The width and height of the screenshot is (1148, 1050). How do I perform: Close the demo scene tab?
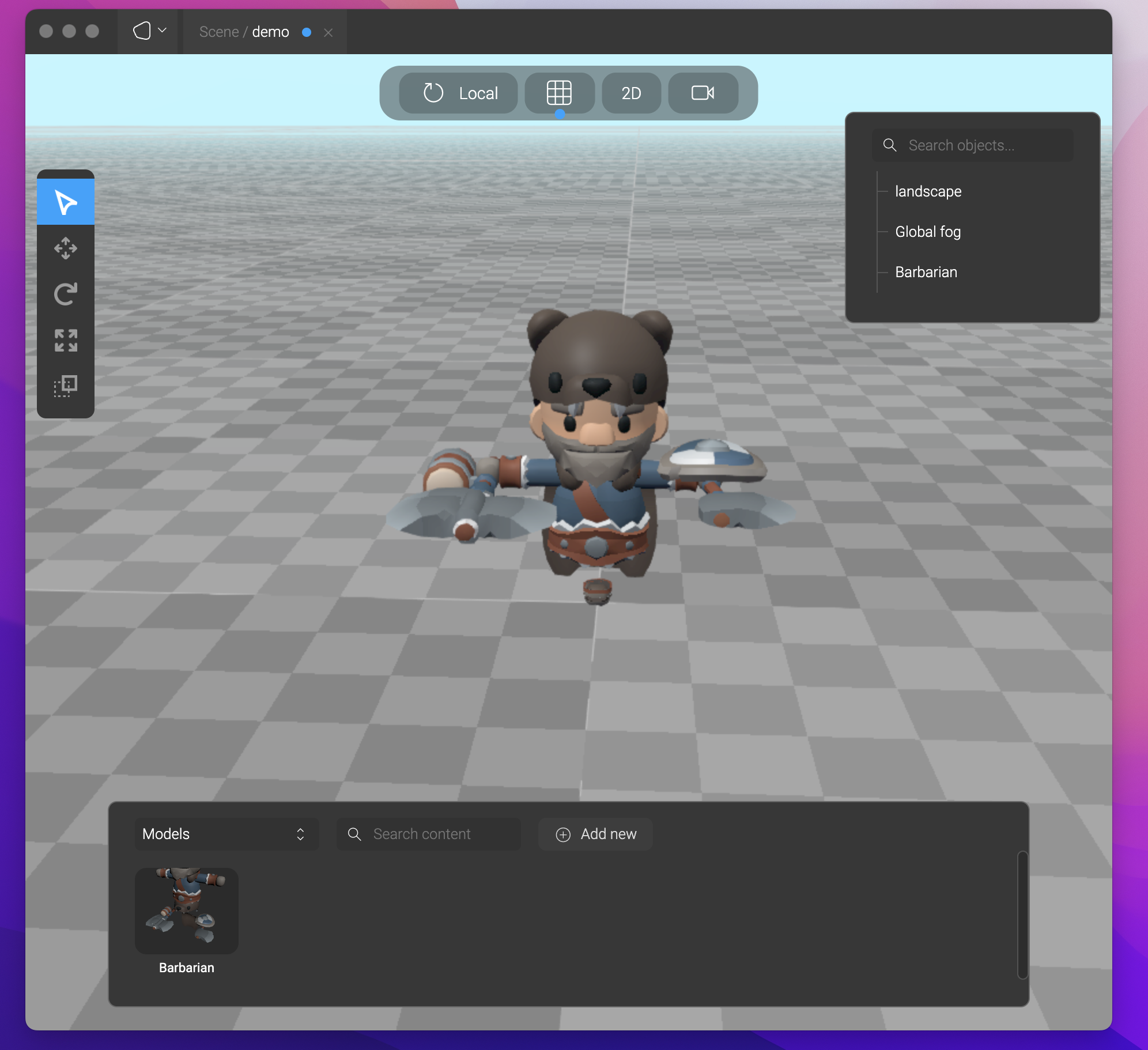point(328,32)
